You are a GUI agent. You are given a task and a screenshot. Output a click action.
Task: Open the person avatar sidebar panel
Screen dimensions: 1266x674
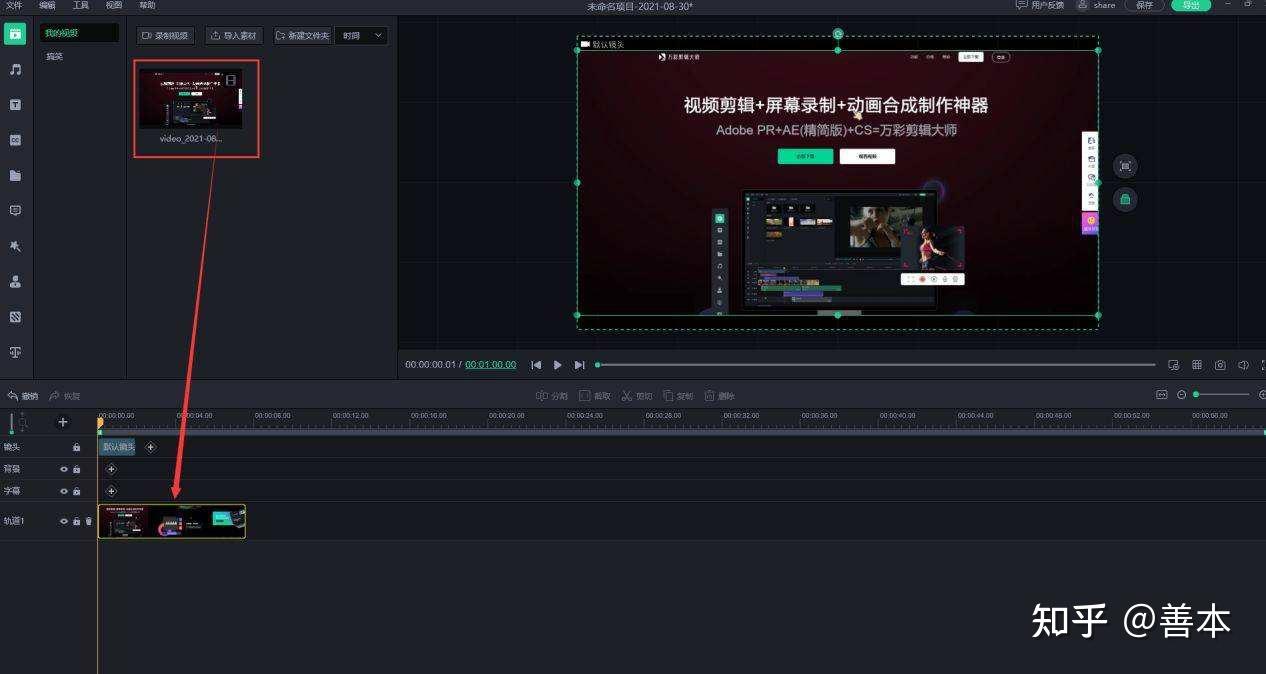click(x=15, y=282)
